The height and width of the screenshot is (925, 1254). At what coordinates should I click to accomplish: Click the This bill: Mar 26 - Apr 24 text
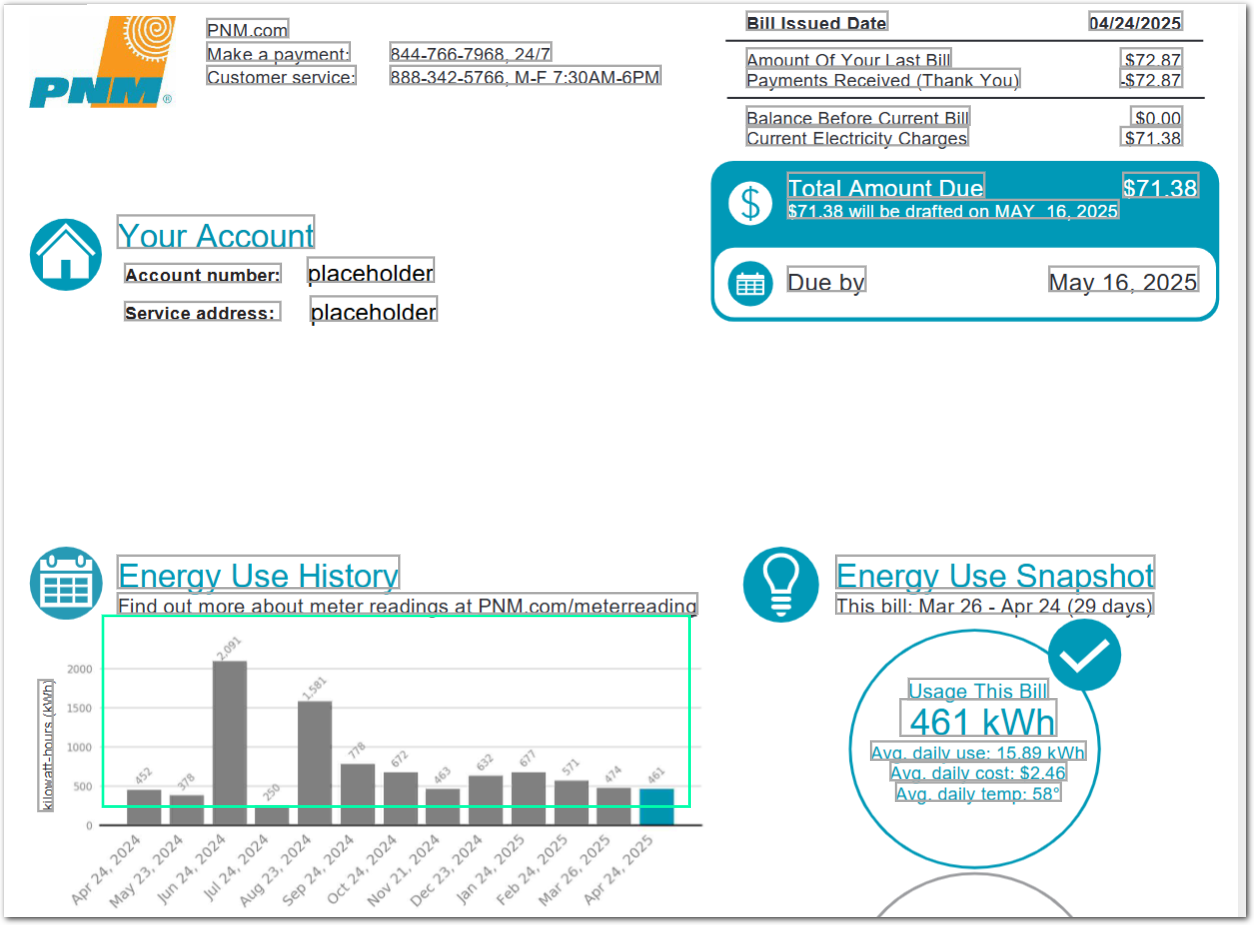[x=994, y=605]
